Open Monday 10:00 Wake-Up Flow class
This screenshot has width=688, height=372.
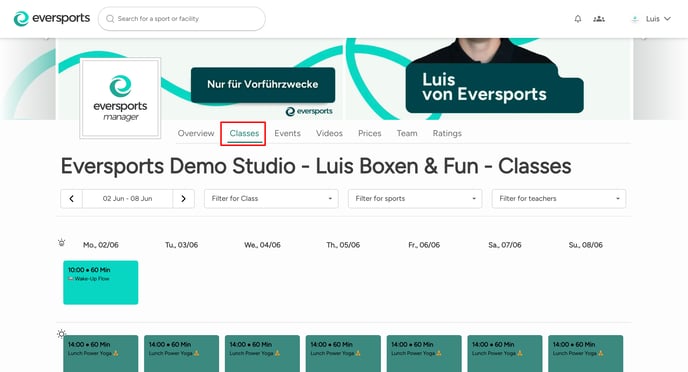[100, 283]
